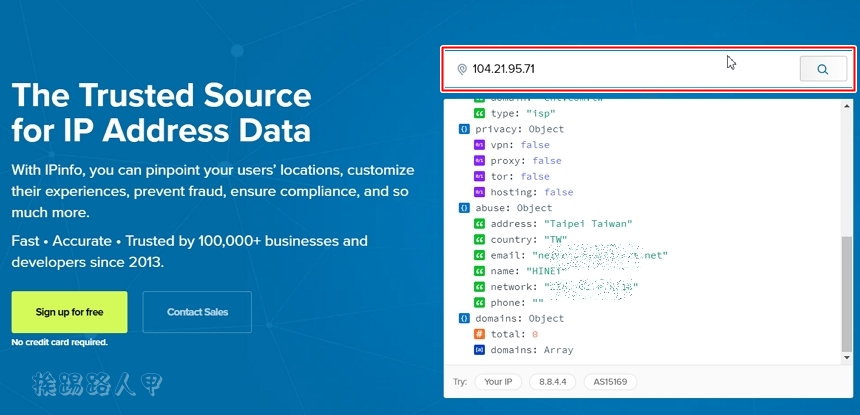Click the boolean icon beside proxy
This screenshot has height=415, width=860.
pos(479,161)
